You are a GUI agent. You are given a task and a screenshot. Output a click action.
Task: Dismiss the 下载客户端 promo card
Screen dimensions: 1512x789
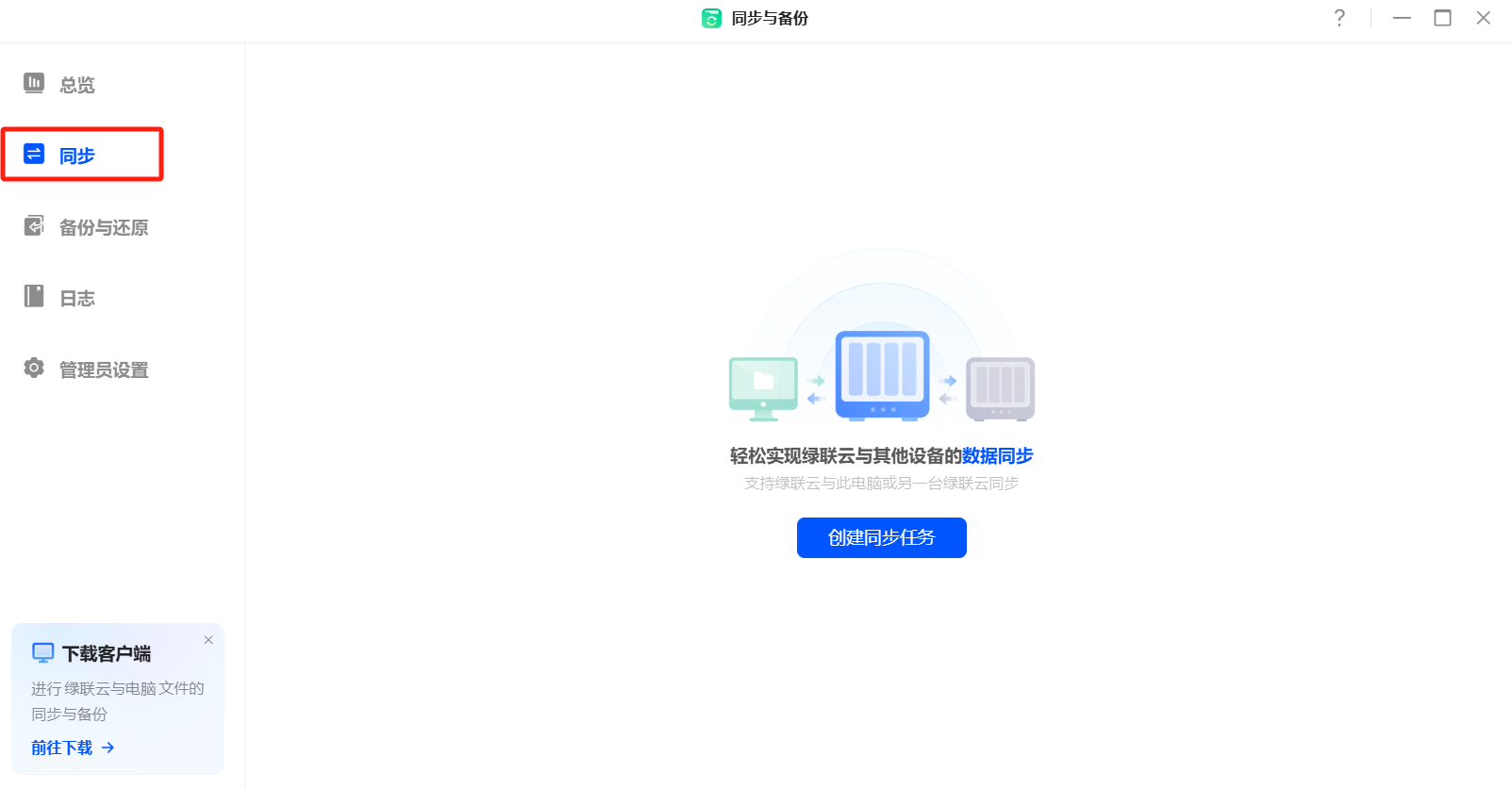(x=208, y=640)
